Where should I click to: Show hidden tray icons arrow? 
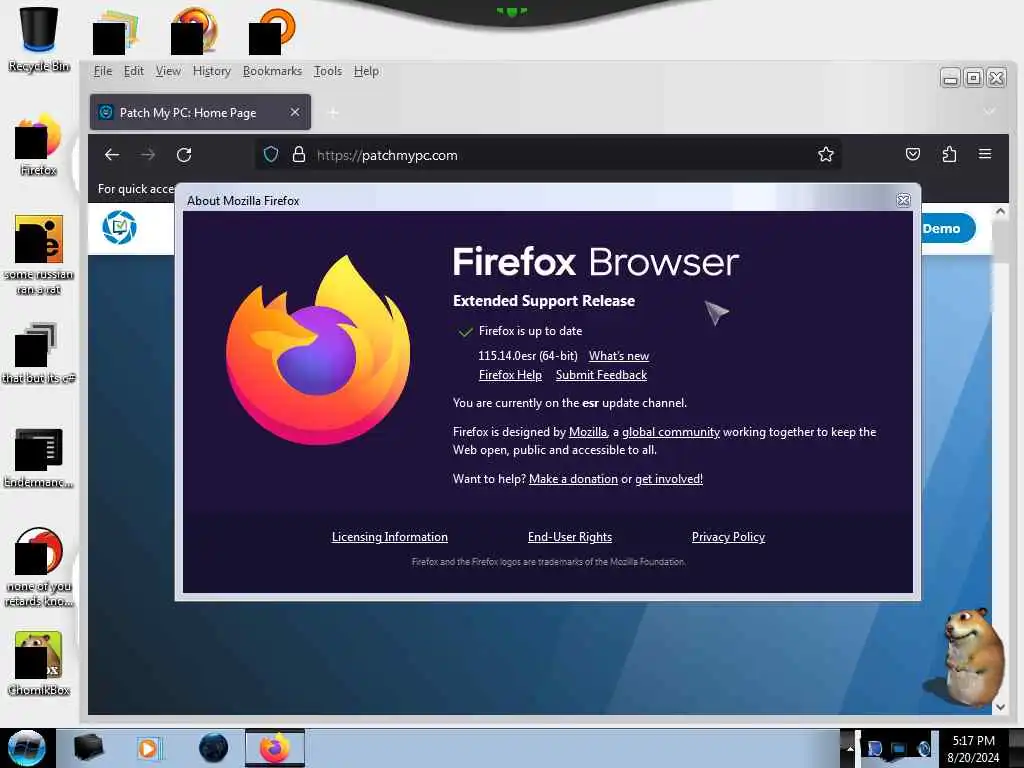850,748
